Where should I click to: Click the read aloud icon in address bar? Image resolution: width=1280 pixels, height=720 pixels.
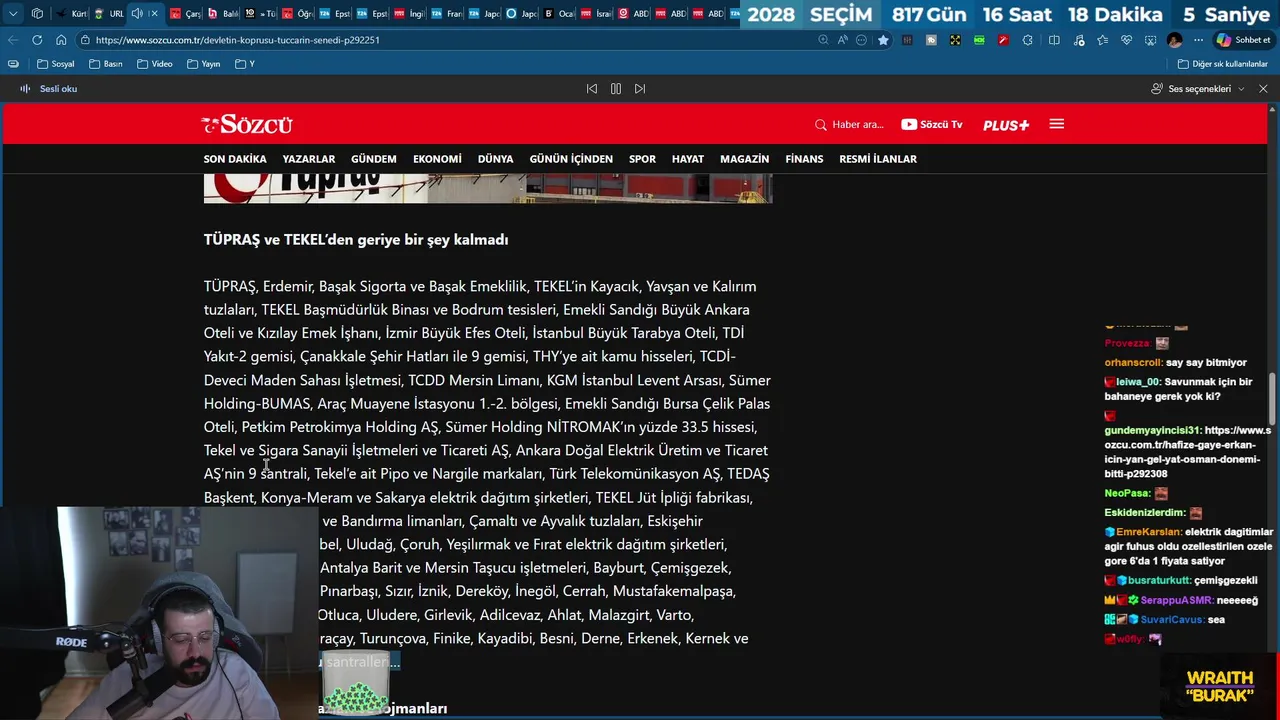point(842,40)
